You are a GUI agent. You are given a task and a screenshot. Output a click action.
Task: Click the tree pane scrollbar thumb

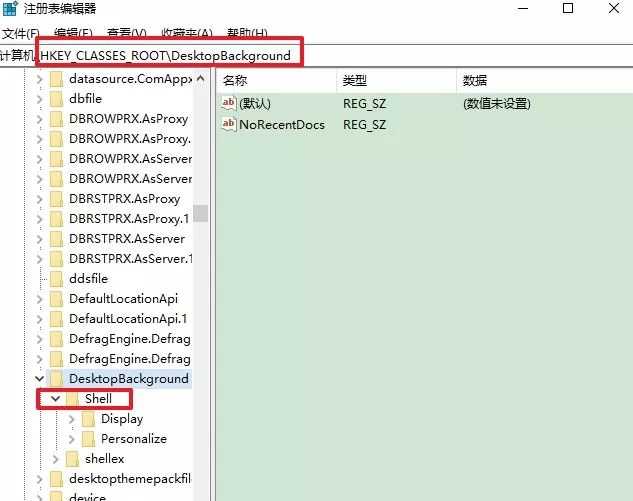point(201,214)
